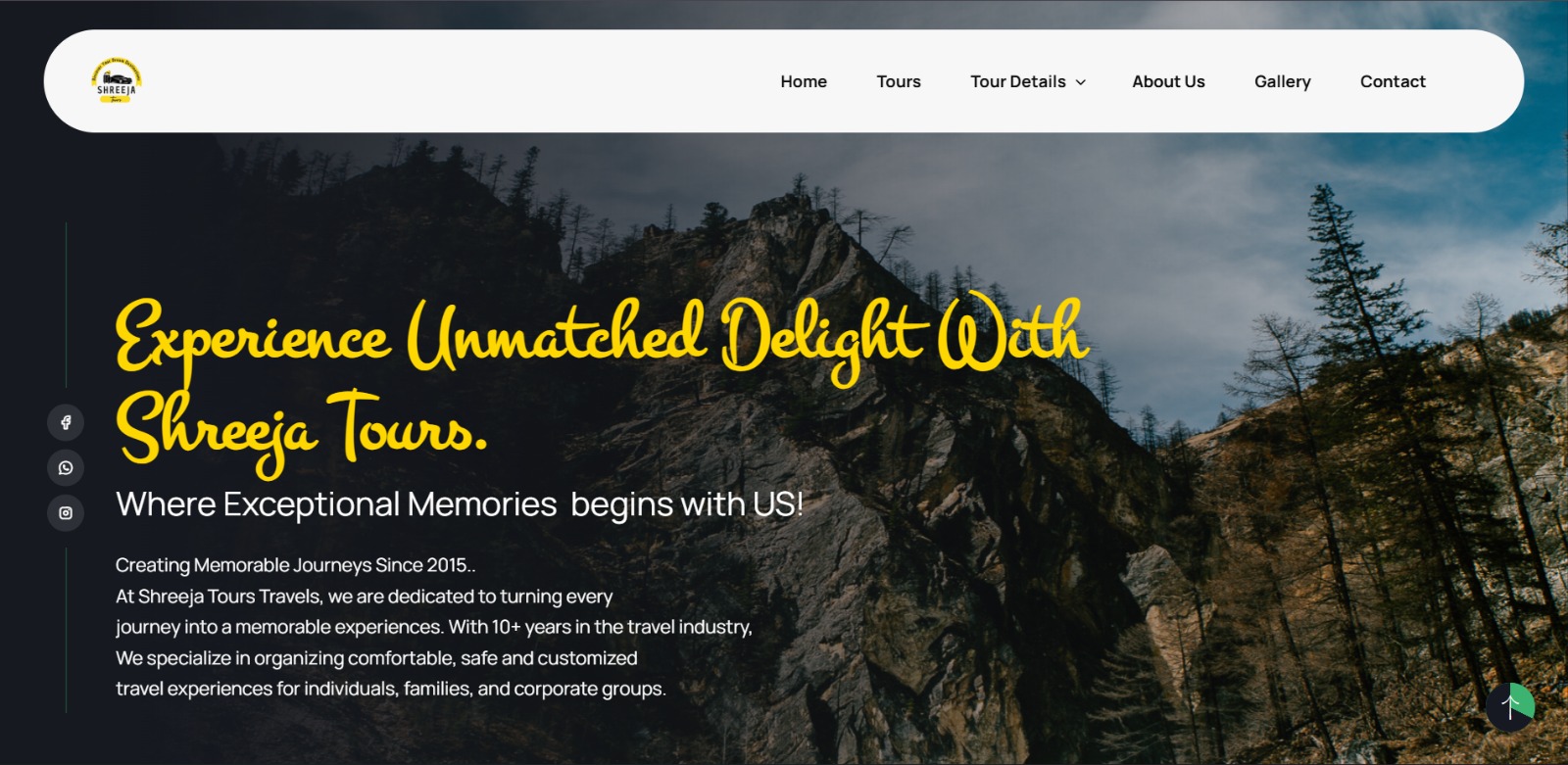
Task: Click the 'Shreeja Tours.' yellow heading text
Action: tap(302, 429)
